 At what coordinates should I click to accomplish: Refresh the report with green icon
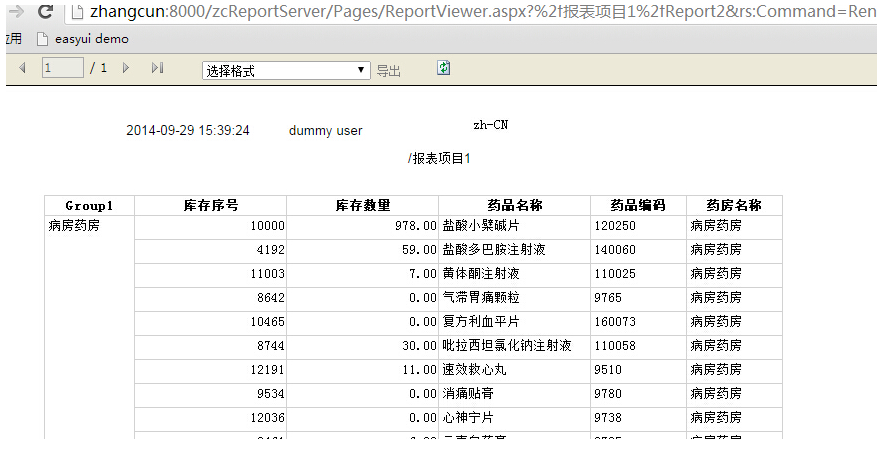(x=444, y=68)
